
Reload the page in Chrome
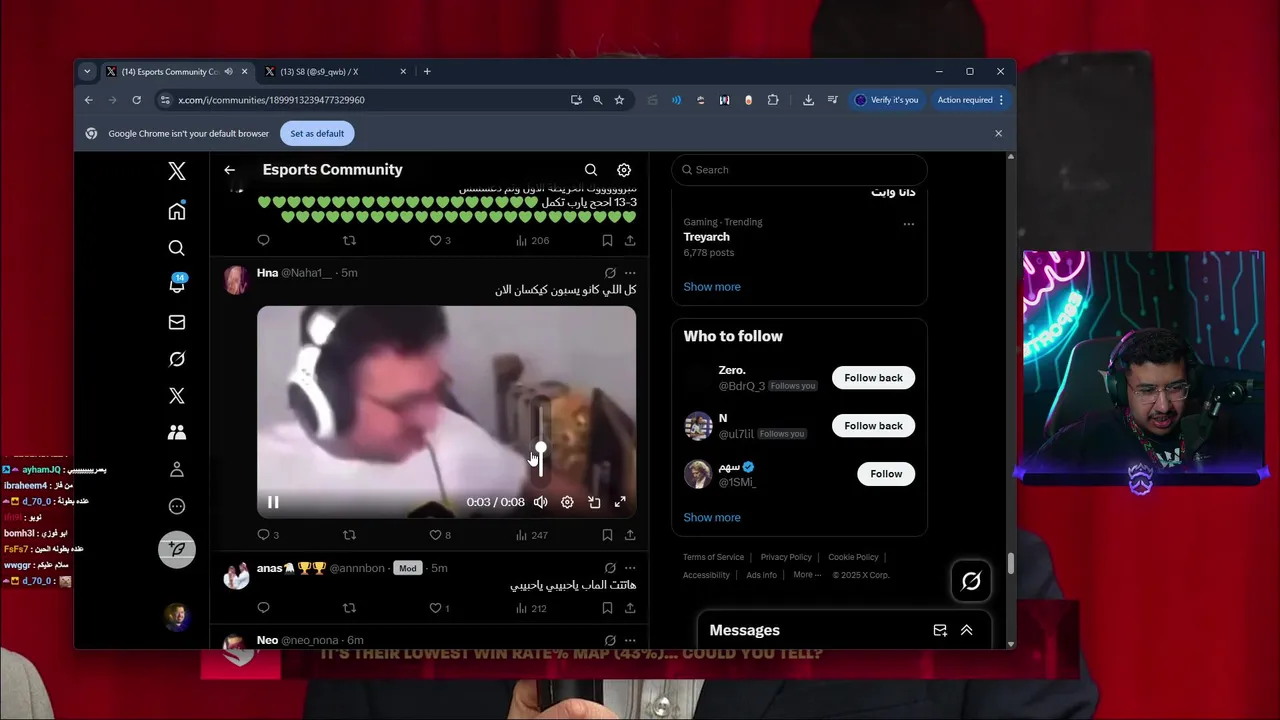click(x=136, y=100)
